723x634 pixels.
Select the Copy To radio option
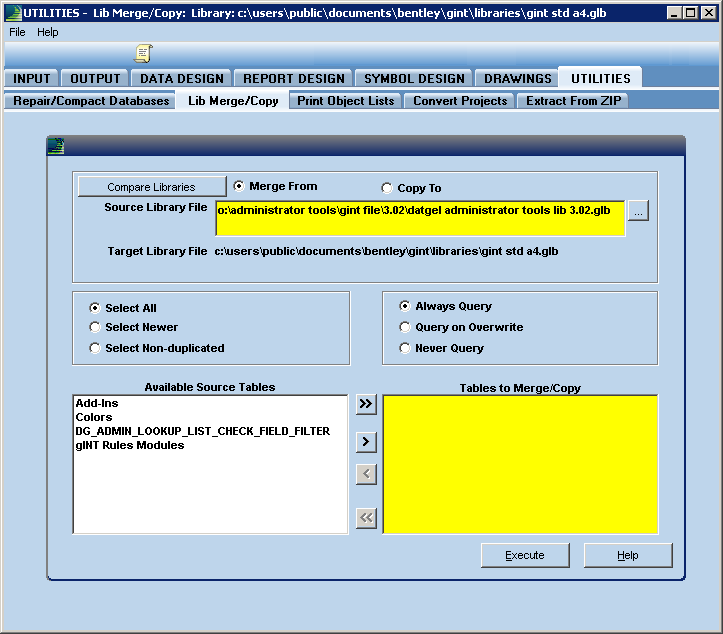click(387, 188)
